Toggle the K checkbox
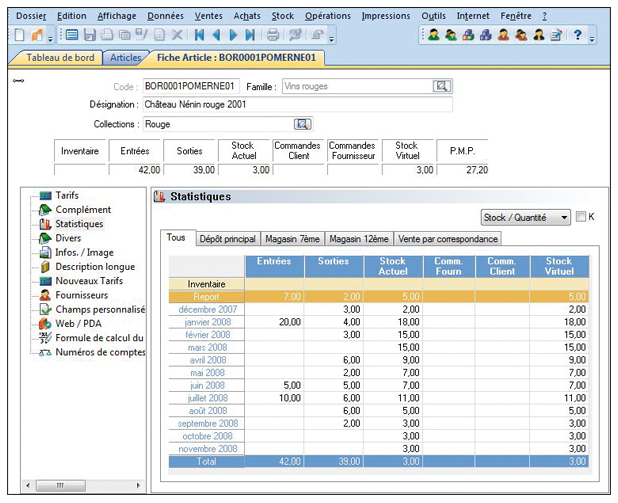Screen dimensions: 618x503 tap(581, 217)
